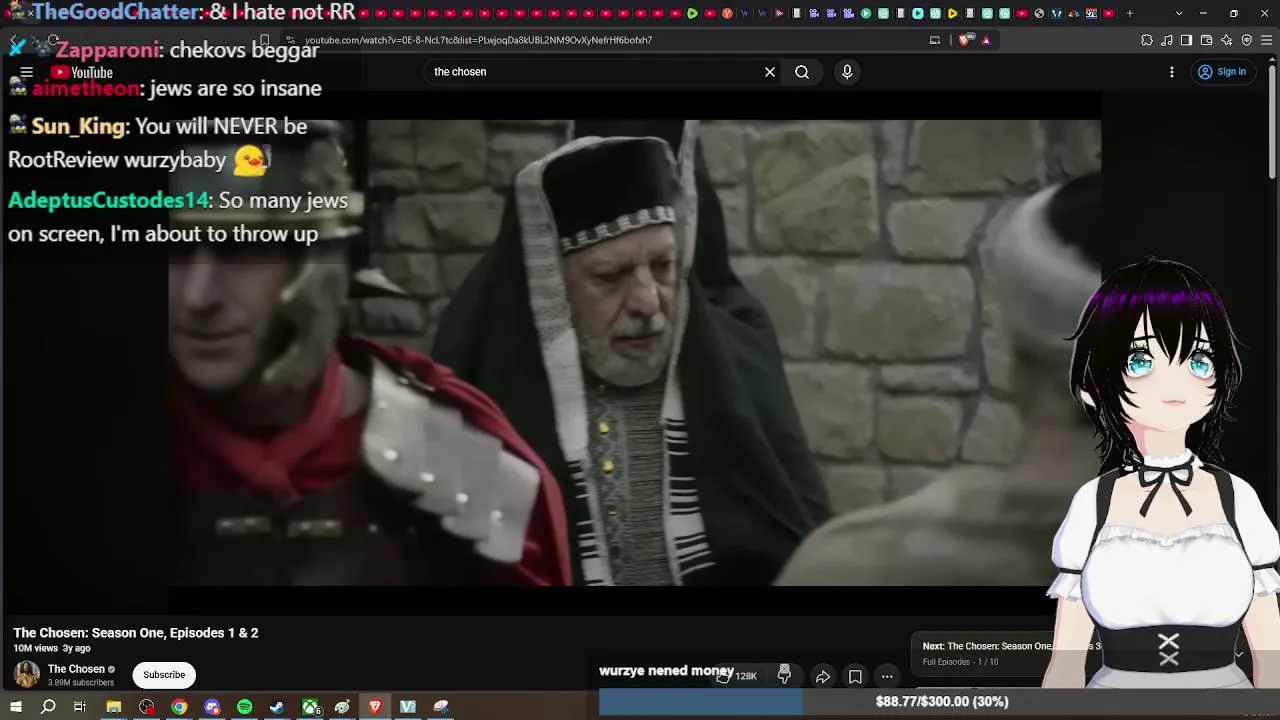Click the video title text
This screenshot has height=720, width=1280.
136,633
